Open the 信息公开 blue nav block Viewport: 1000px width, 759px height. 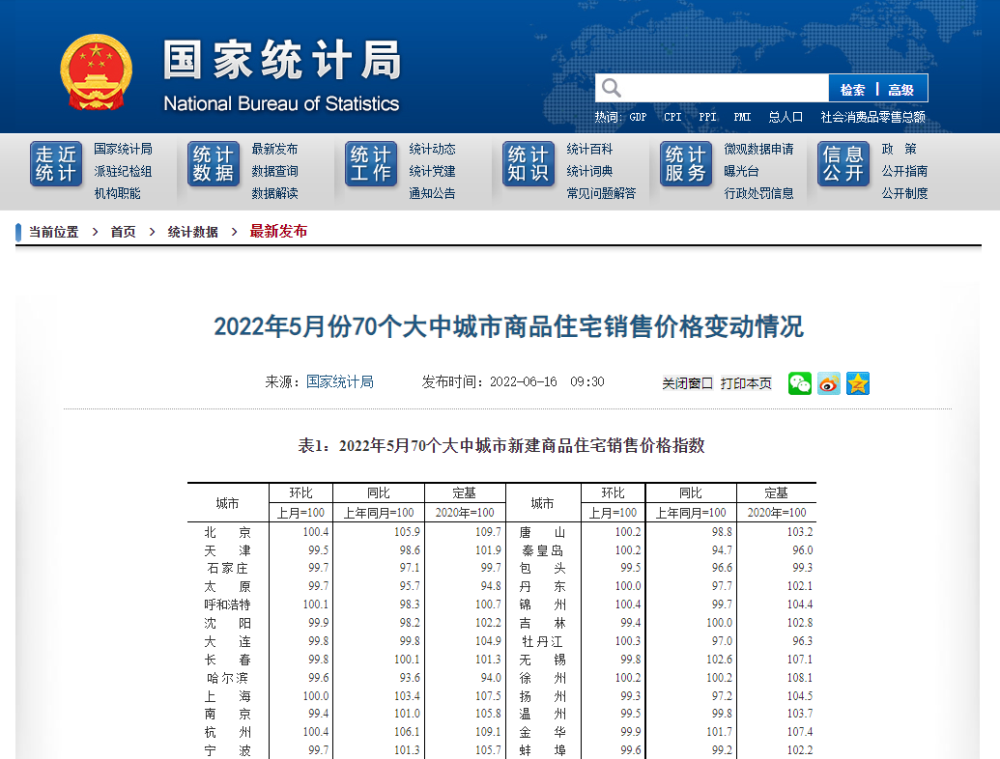point(842,164)
